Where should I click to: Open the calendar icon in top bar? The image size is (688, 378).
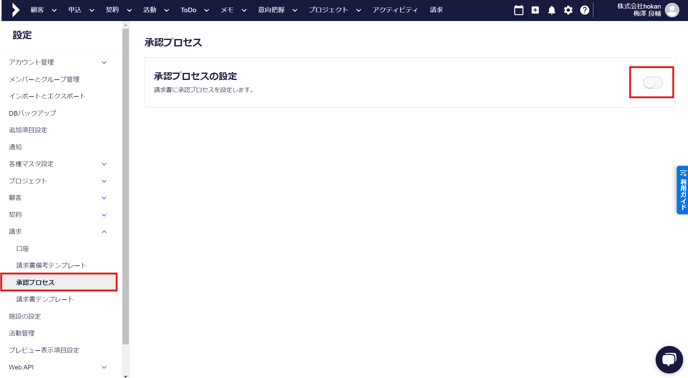coord(518,10)
